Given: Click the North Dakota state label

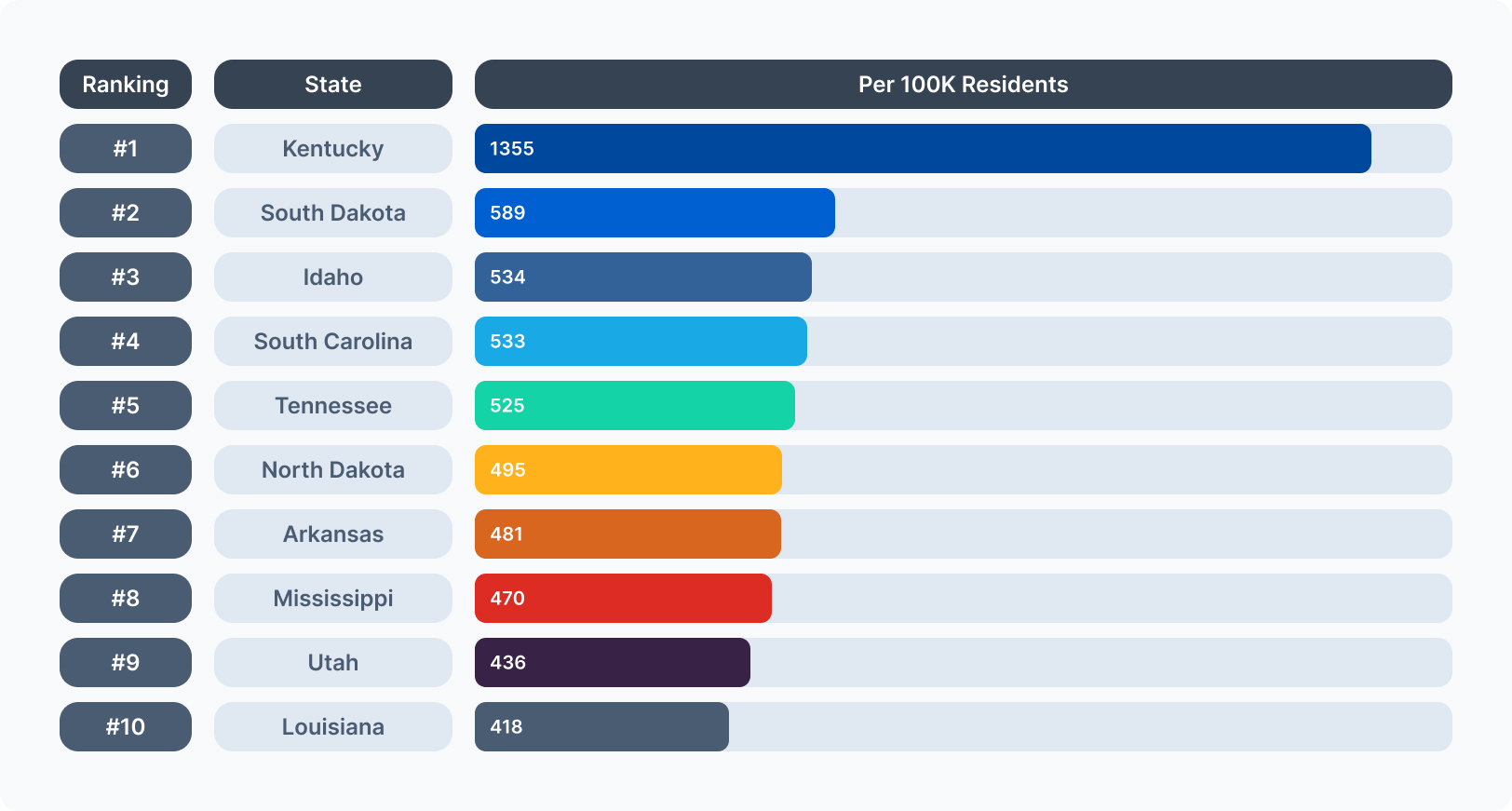Looking at the screenshot, I should (x=332, y=470).
